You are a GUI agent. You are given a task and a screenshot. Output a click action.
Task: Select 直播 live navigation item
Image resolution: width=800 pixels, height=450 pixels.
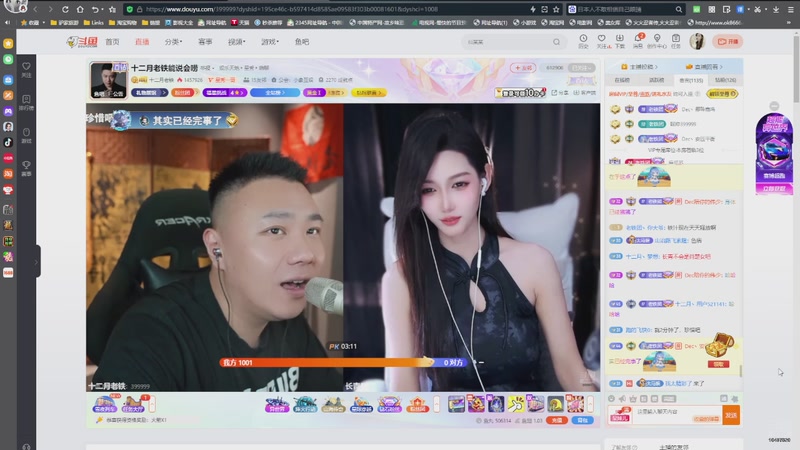(x=142, y=42)
